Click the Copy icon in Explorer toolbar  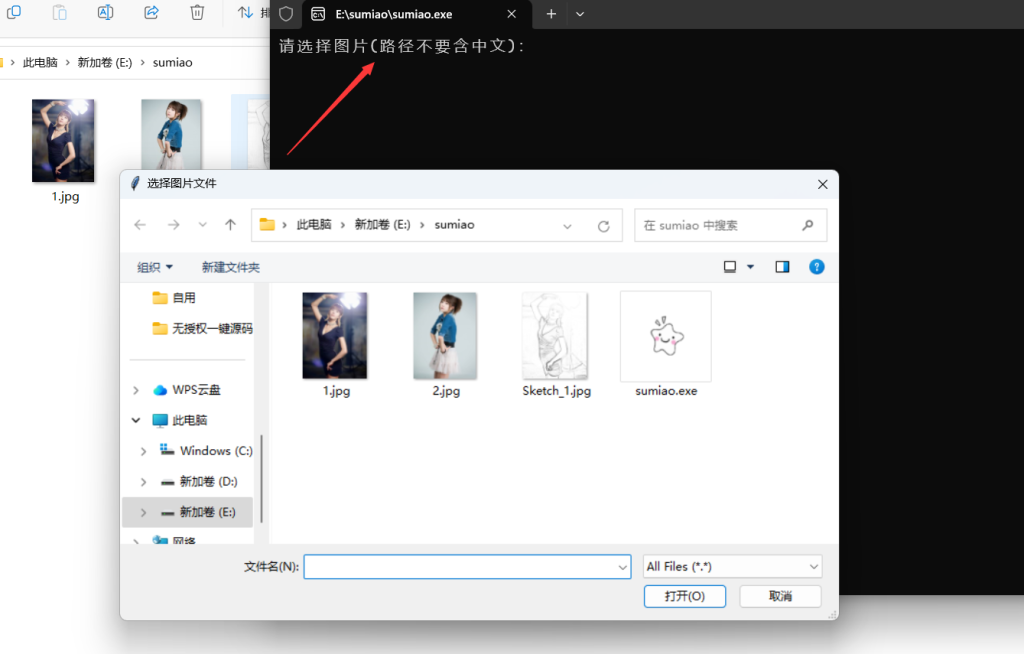pos(14,14)
